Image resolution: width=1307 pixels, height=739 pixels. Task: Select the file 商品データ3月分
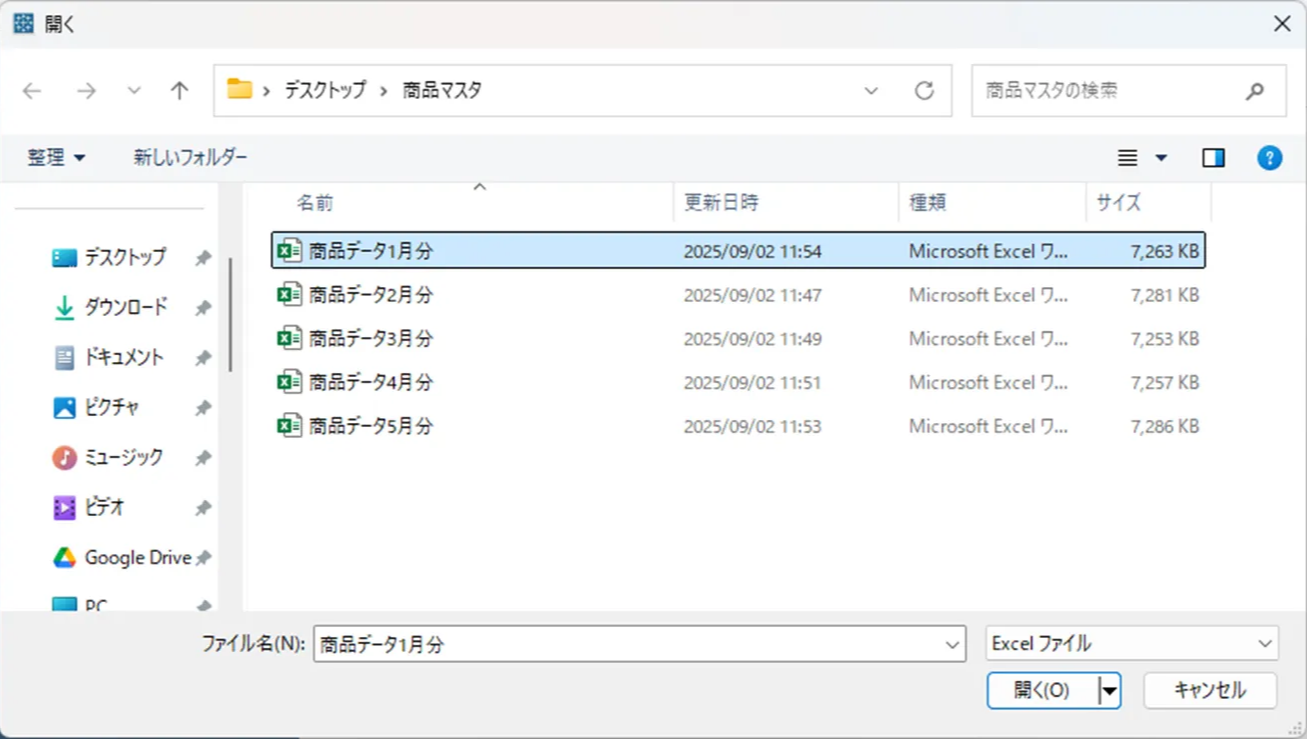(371, 339)
